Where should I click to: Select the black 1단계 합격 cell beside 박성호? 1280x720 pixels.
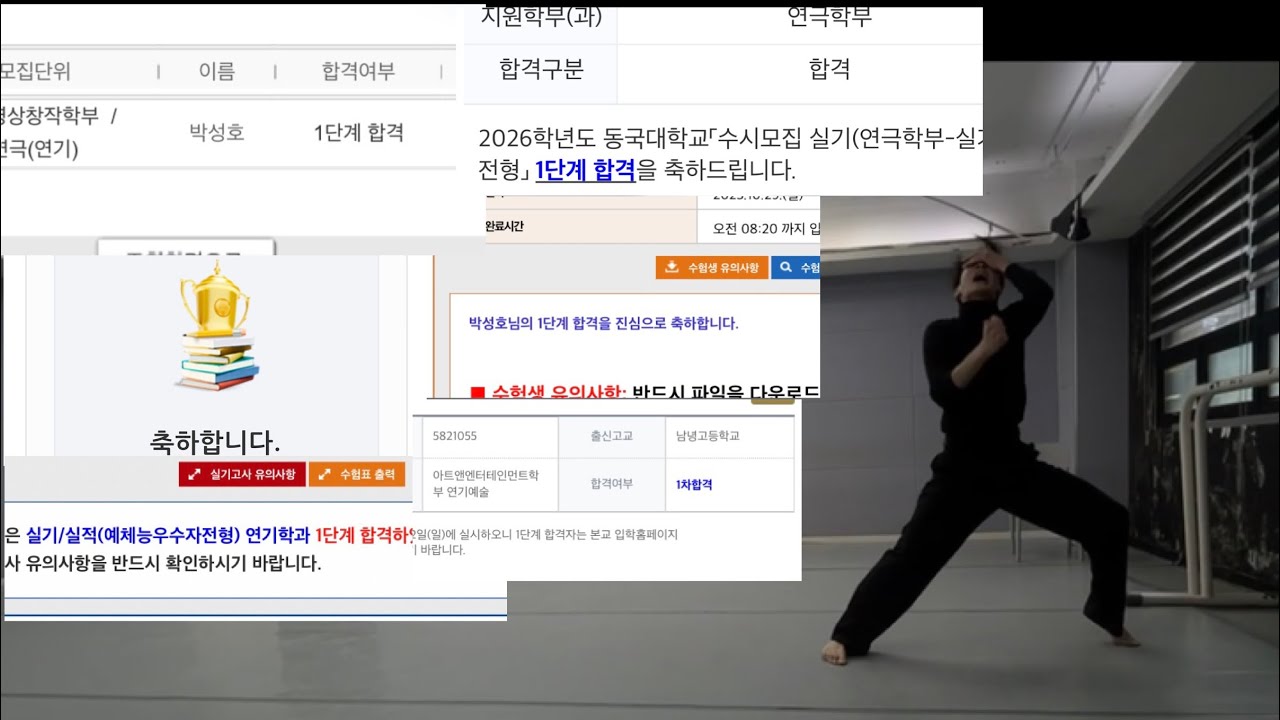coord(359,132)
